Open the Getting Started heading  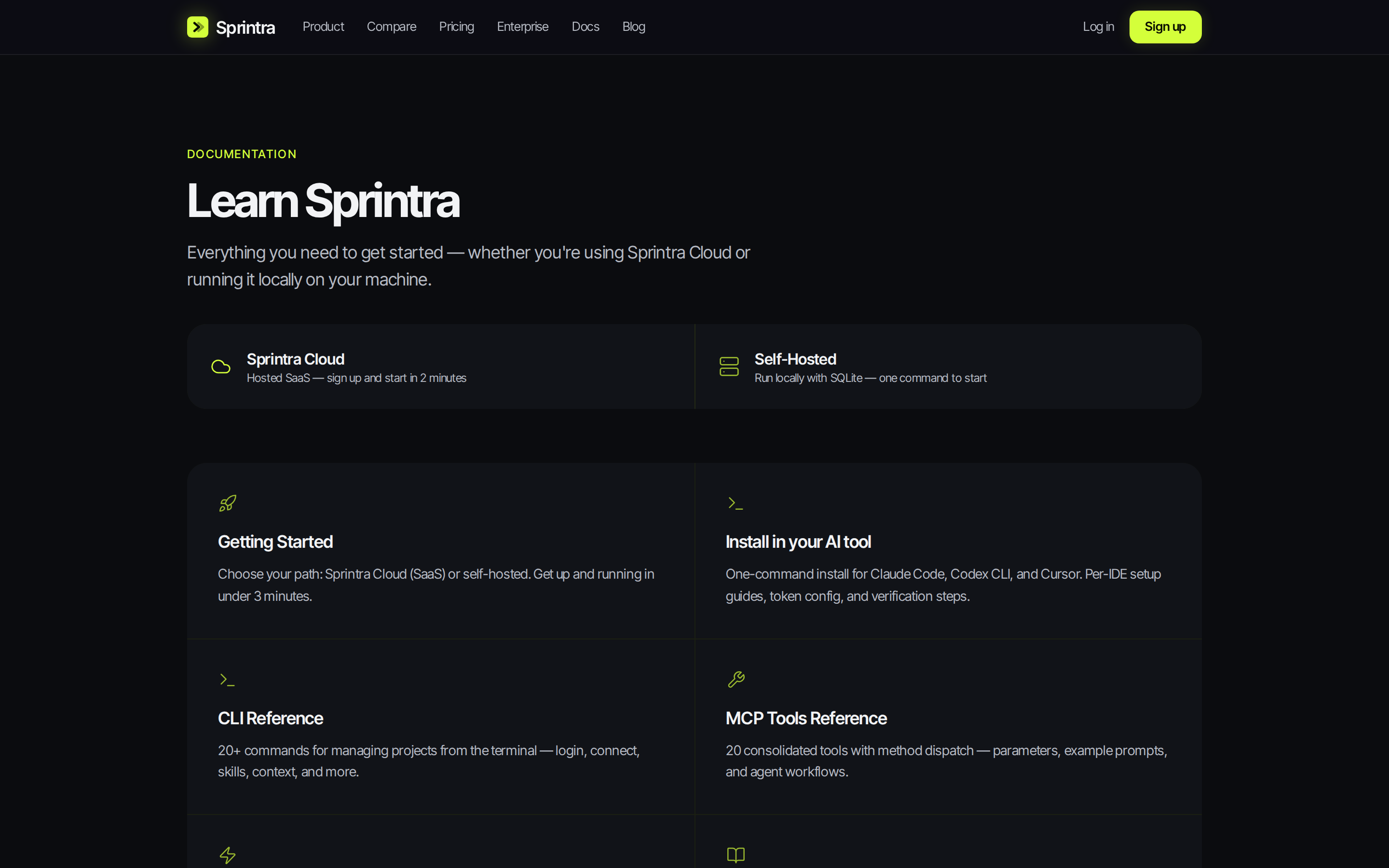tap(275, 542)
